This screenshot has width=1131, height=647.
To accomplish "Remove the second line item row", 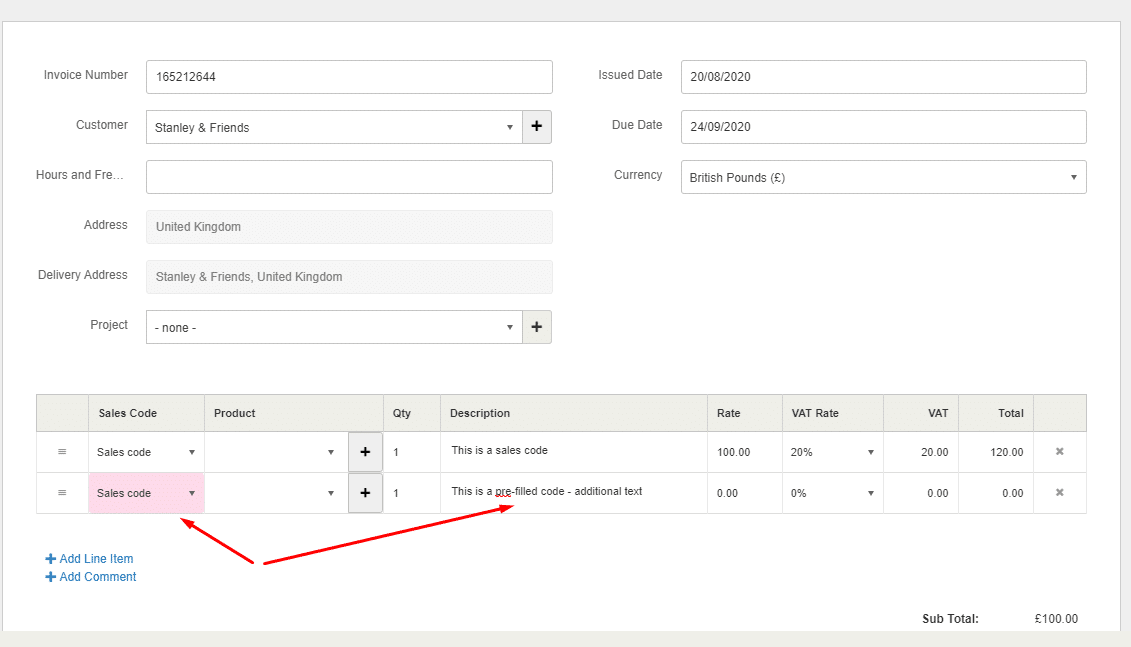I will [1060, 493].
